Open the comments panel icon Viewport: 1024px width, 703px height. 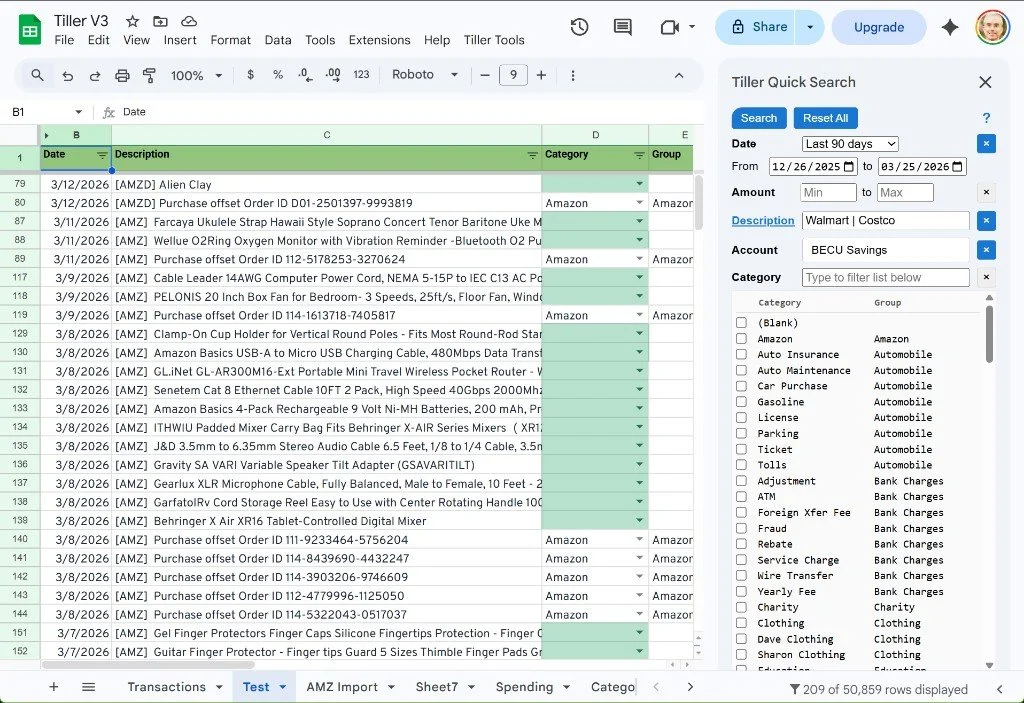point(622,27)
